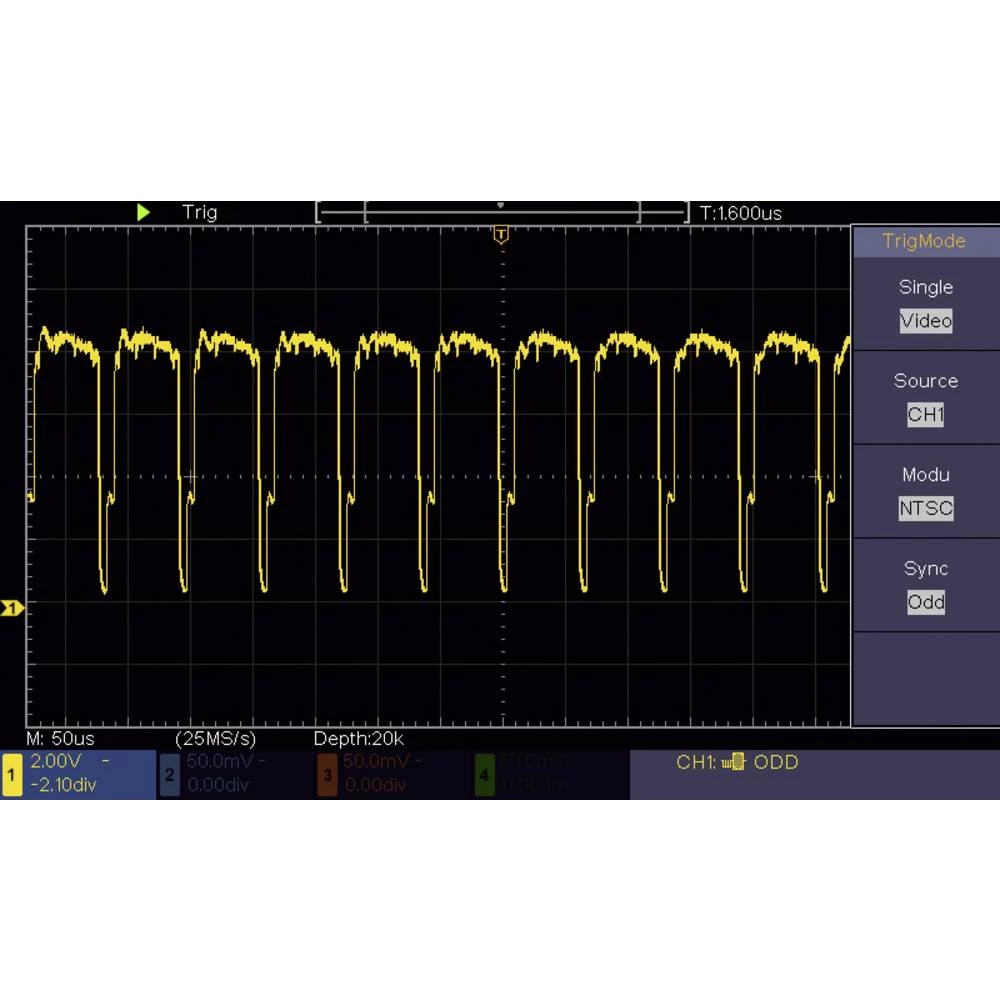Click the M: 50us timebase readout
1000x1000 pixels.
60,739
